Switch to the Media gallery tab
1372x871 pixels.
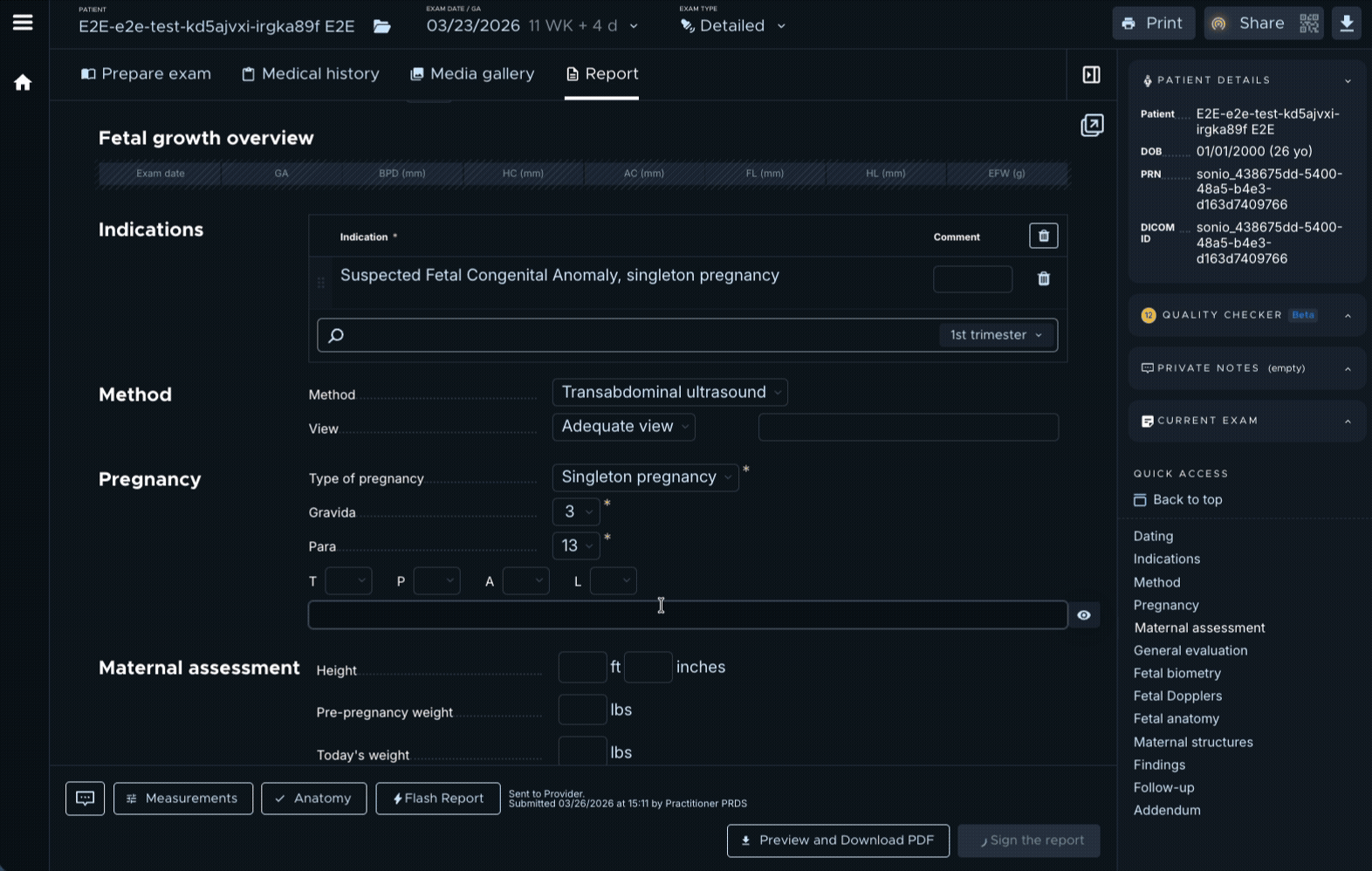tap(472, 74)
